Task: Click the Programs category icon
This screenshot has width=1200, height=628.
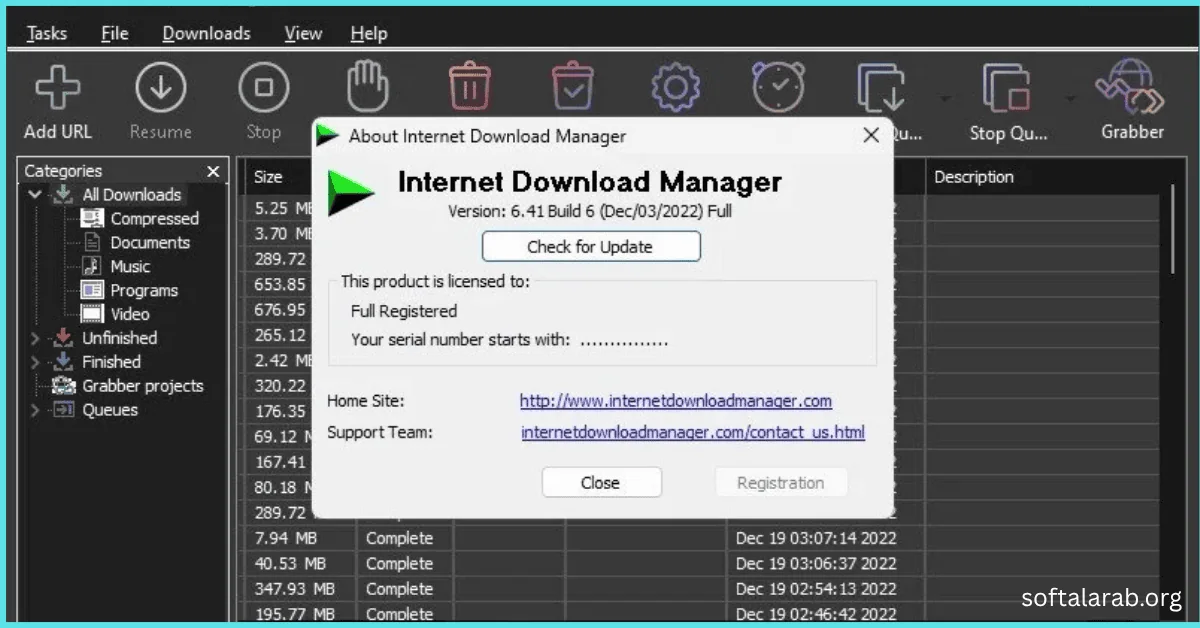Action: pos(92,290)
